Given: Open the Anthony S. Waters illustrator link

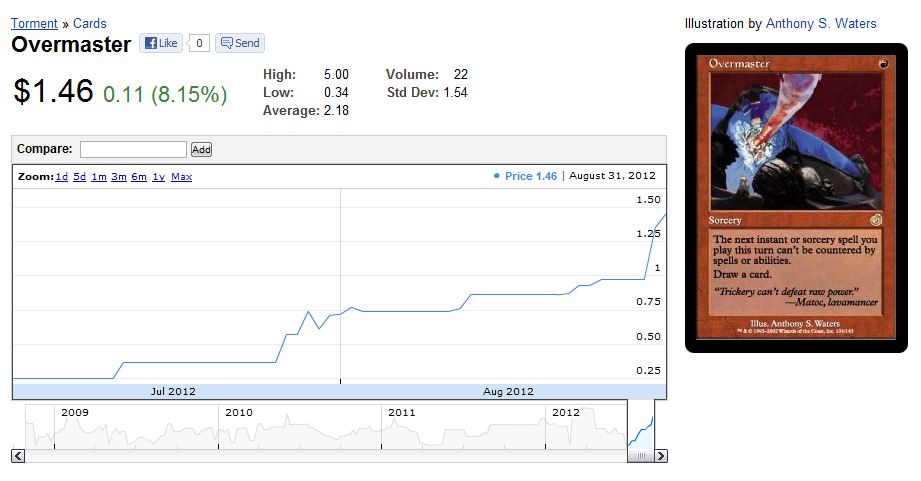Looking at the screenshot, I should 820,23.
